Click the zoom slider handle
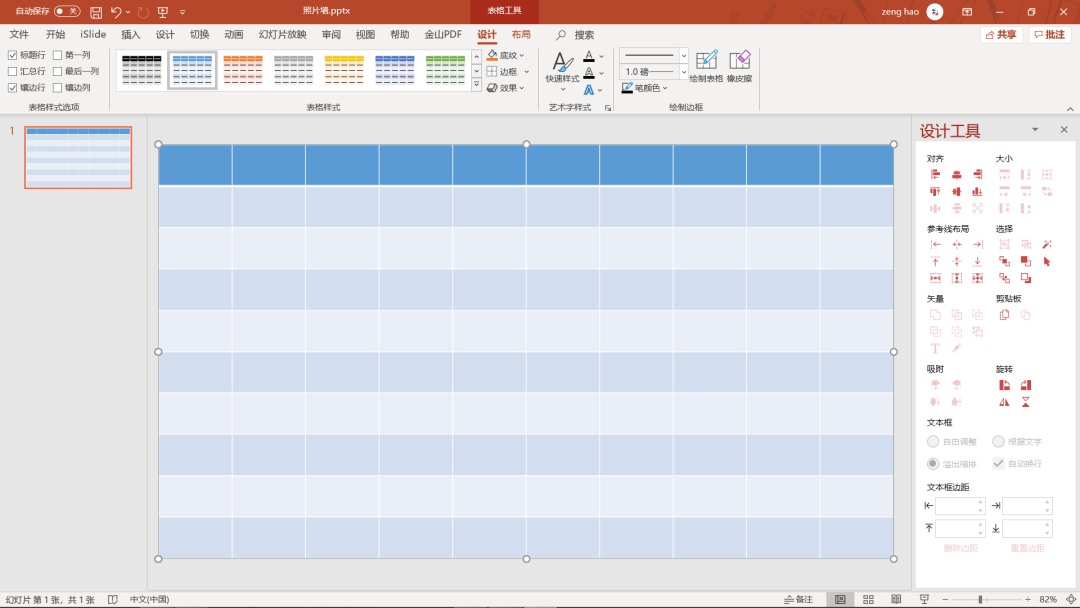1080x608 pixels. [979, 600]
